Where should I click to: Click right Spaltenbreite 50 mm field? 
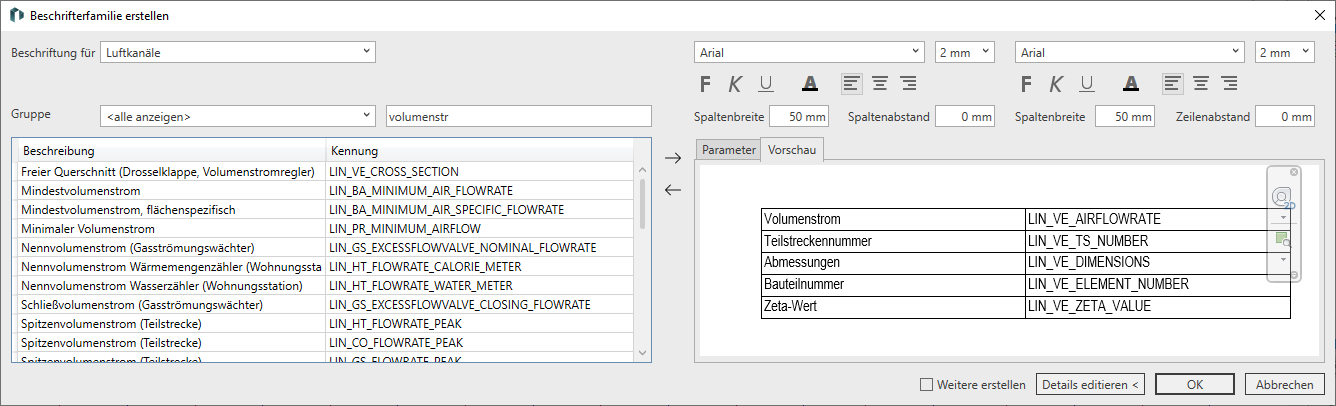(x=1125, y=116)
